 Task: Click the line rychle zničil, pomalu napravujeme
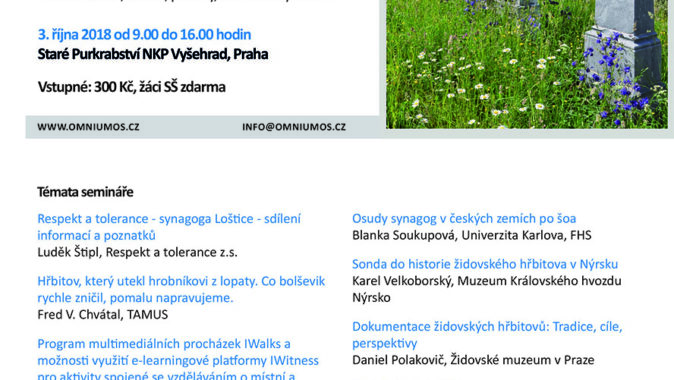click(135, 298)
